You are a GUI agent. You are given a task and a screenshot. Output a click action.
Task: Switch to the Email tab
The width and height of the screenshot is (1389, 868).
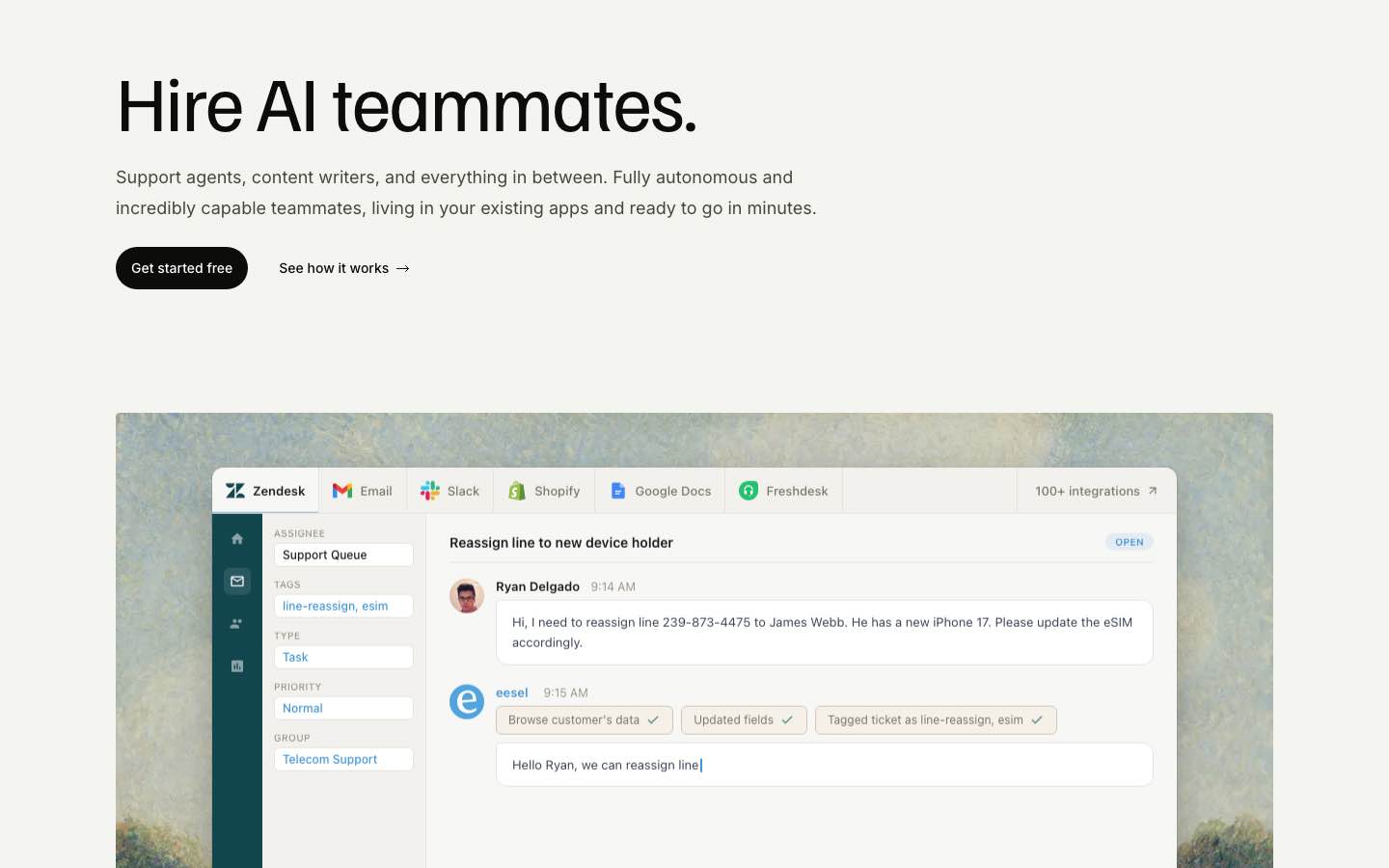point(363,491)
